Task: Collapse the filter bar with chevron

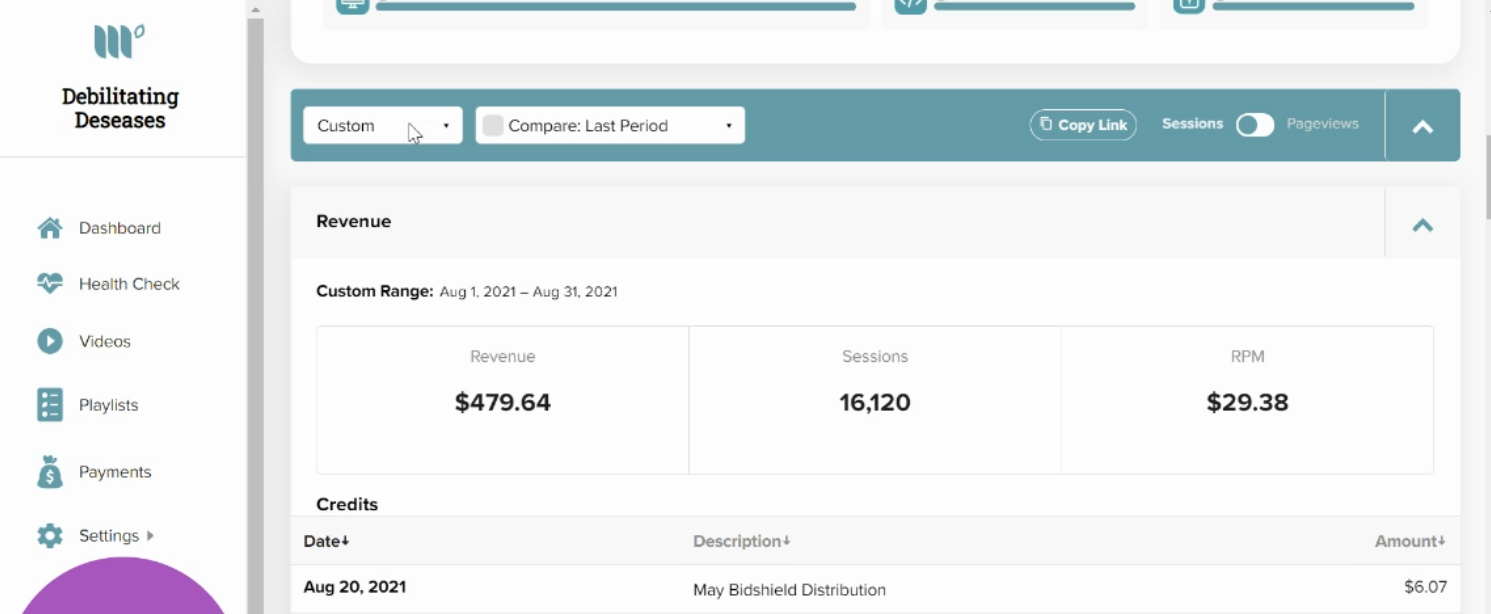Action: pos(1422,126)
